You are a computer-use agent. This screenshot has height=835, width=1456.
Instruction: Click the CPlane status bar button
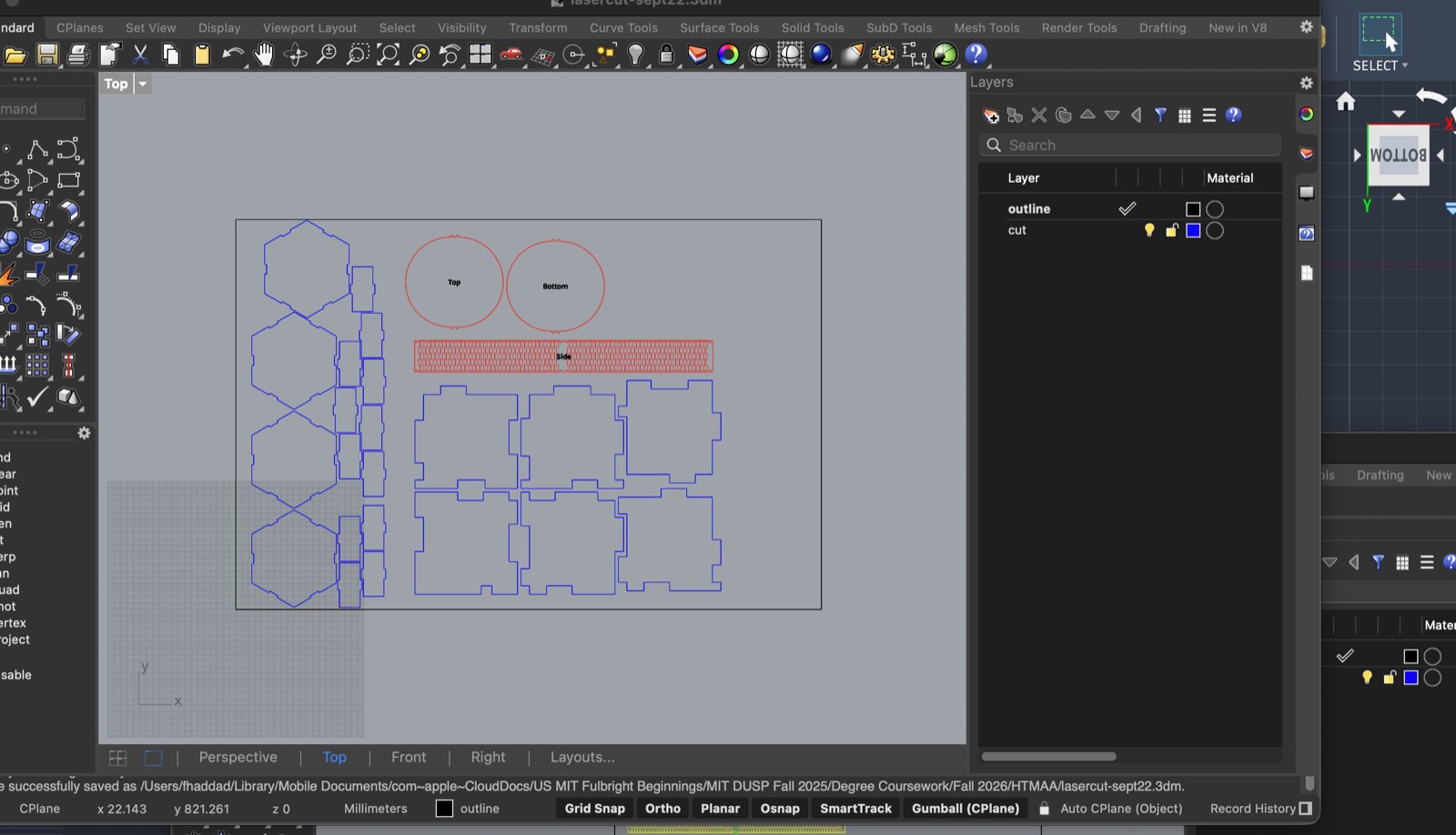(x=39, y=809)
